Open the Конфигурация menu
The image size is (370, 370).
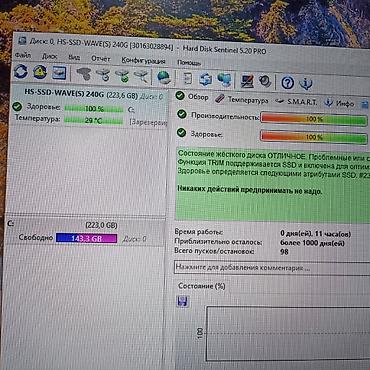[143, 61]
